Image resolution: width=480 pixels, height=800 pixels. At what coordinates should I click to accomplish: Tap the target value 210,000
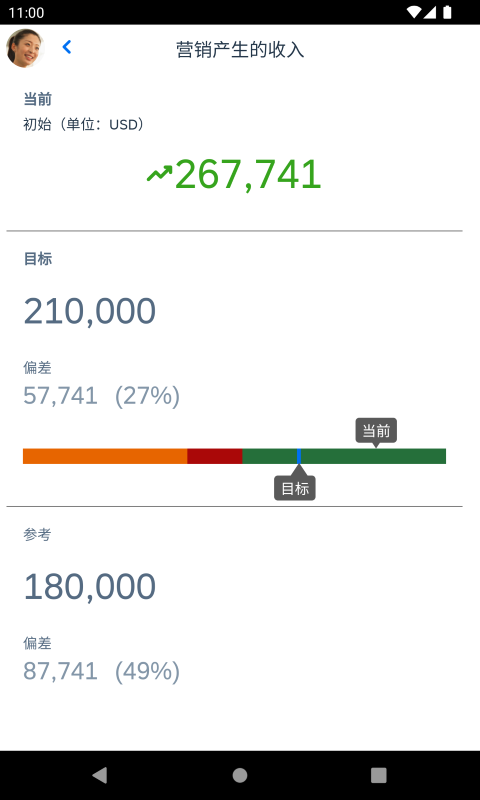tap(90, 311)
